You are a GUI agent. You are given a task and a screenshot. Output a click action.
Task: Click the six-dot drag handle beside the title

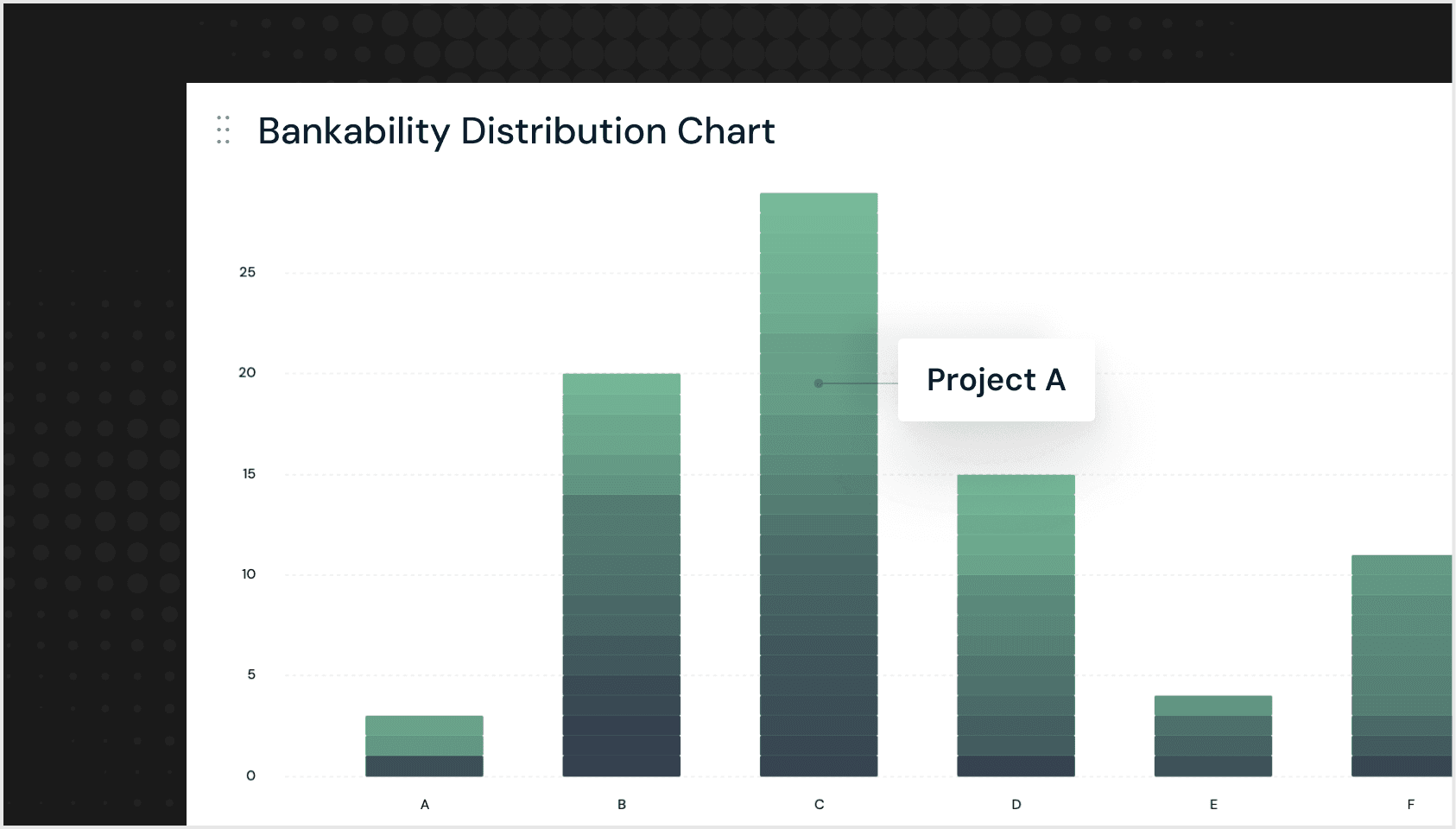click(x=223, y=130)
